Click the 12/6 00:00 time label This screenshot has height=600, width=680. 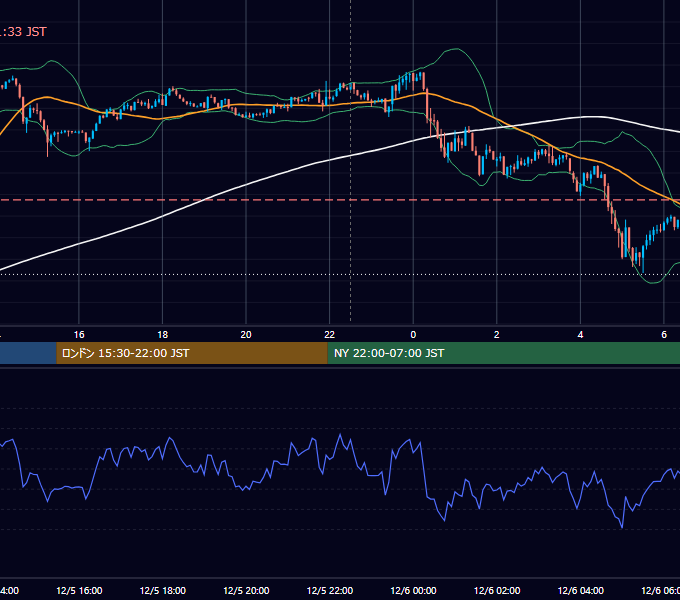click(x=413, y=590)
